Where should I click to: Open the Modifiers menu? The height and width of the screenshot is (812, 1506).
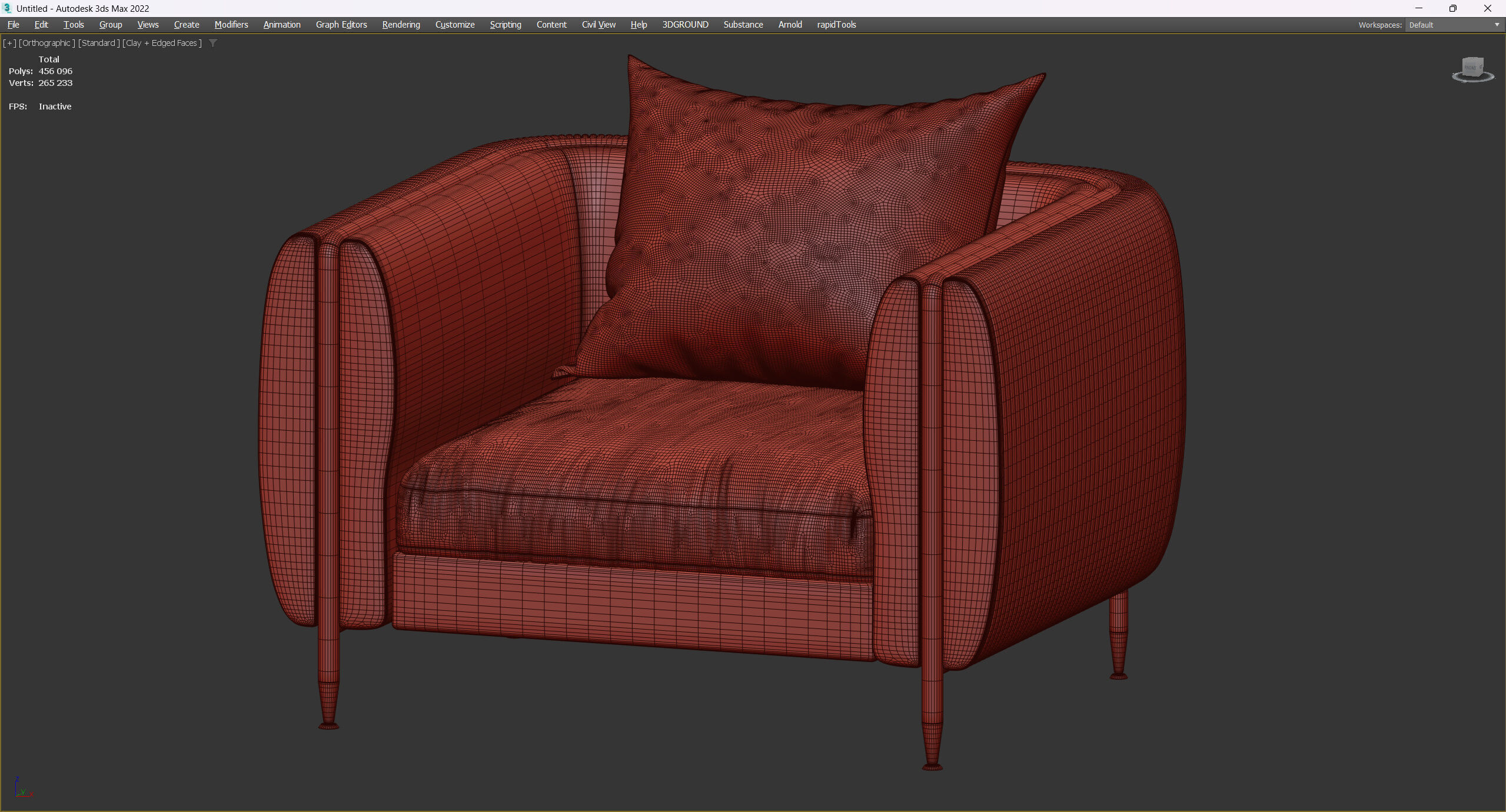coord(231,25)
